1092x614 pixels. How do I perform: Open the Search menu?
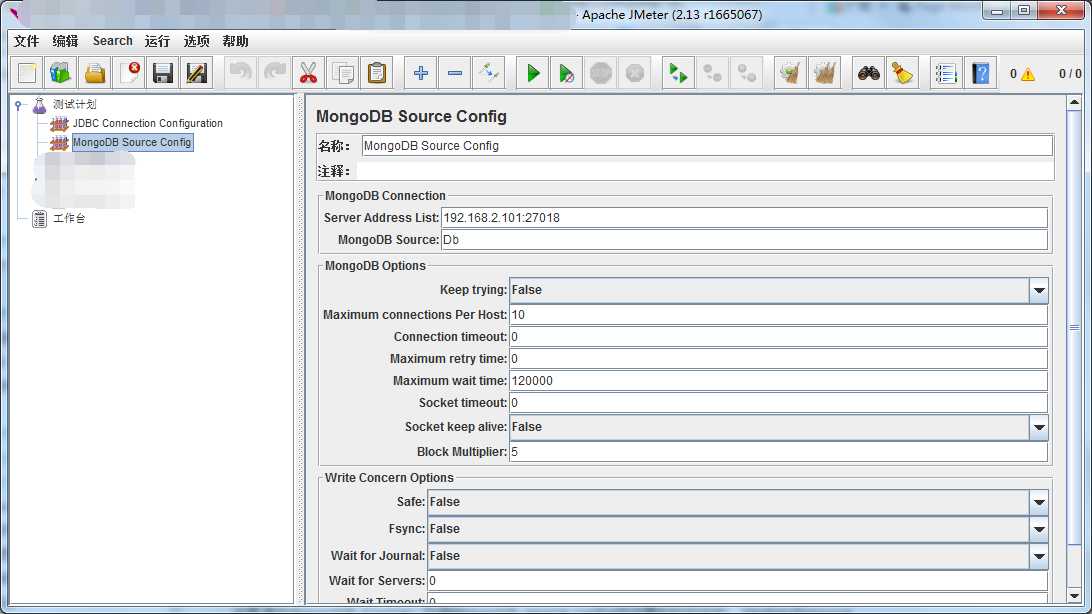point(112,41)
